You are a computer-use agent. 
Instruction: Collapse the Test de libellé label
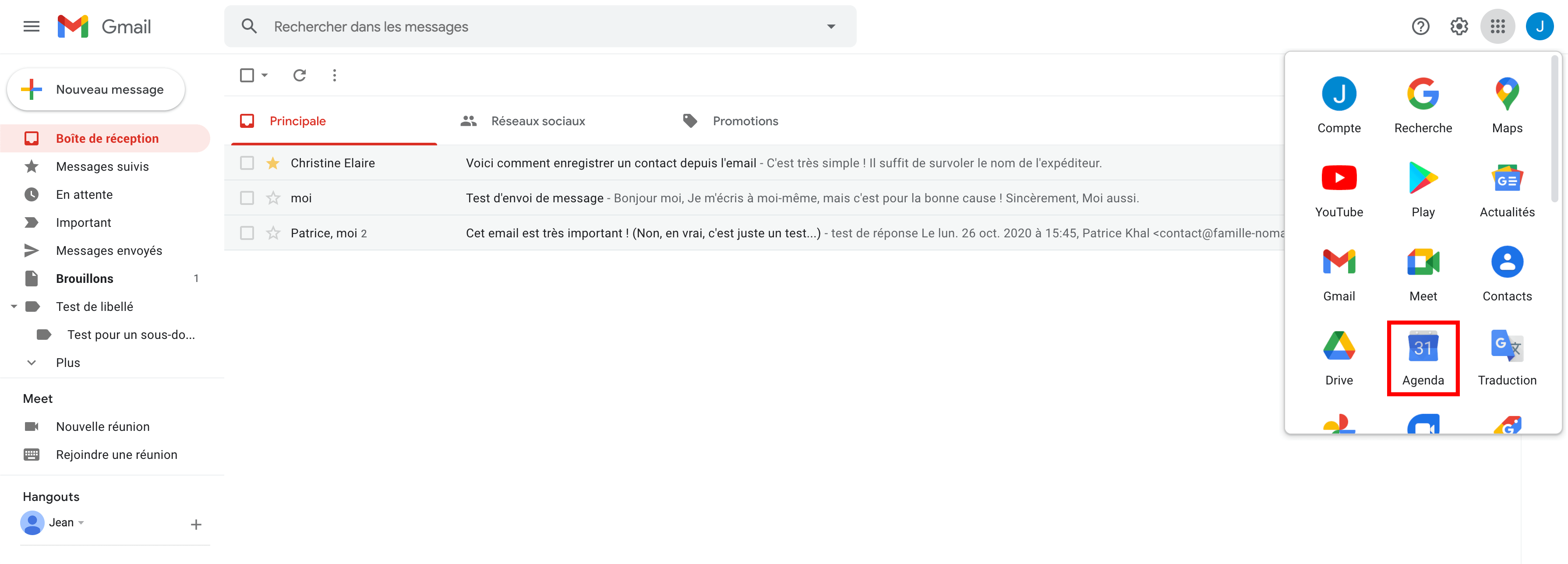(x=14, y=307)
